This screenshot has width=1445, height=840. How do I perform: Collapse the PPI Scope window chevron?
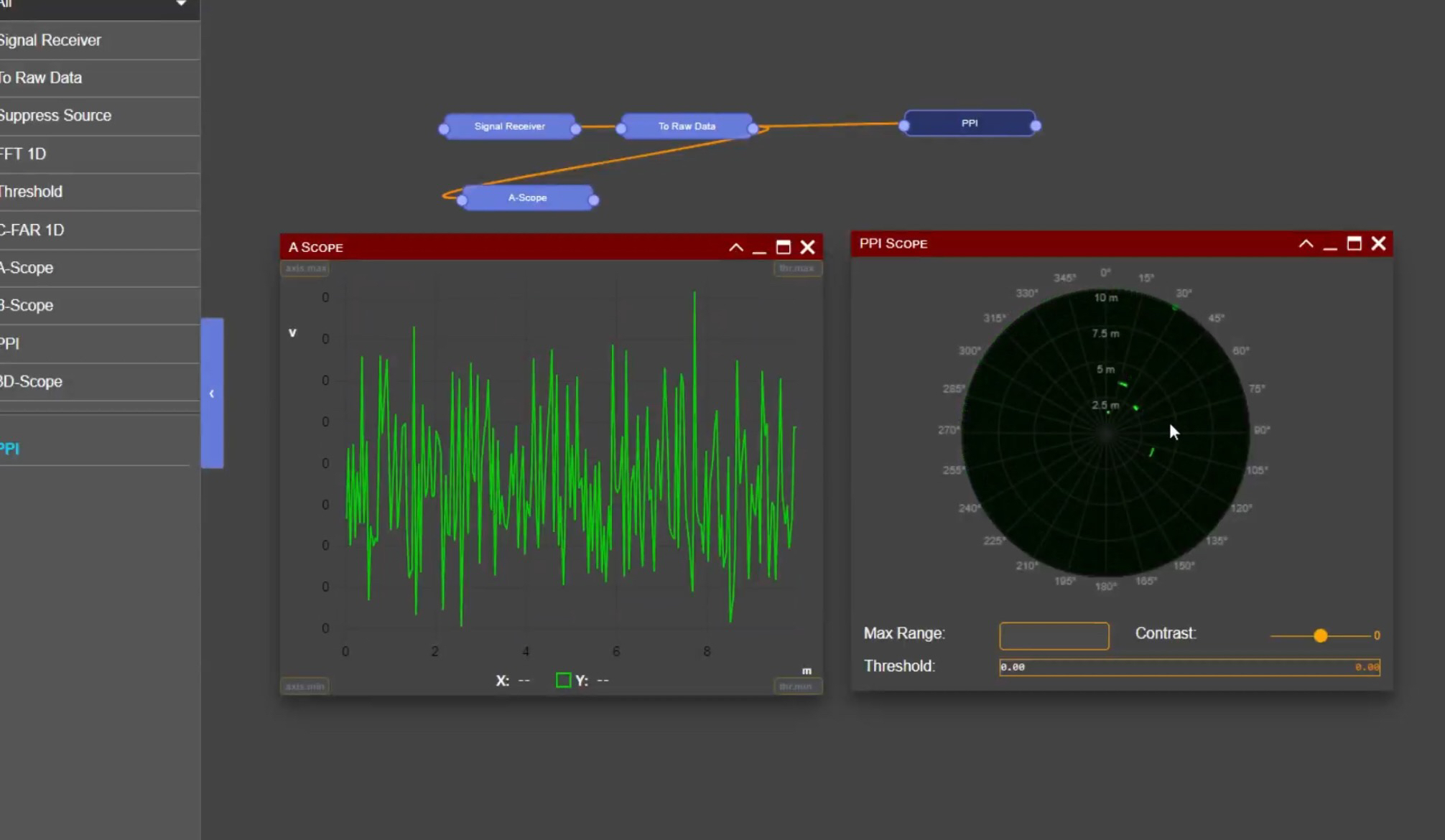coord(1306,244)
